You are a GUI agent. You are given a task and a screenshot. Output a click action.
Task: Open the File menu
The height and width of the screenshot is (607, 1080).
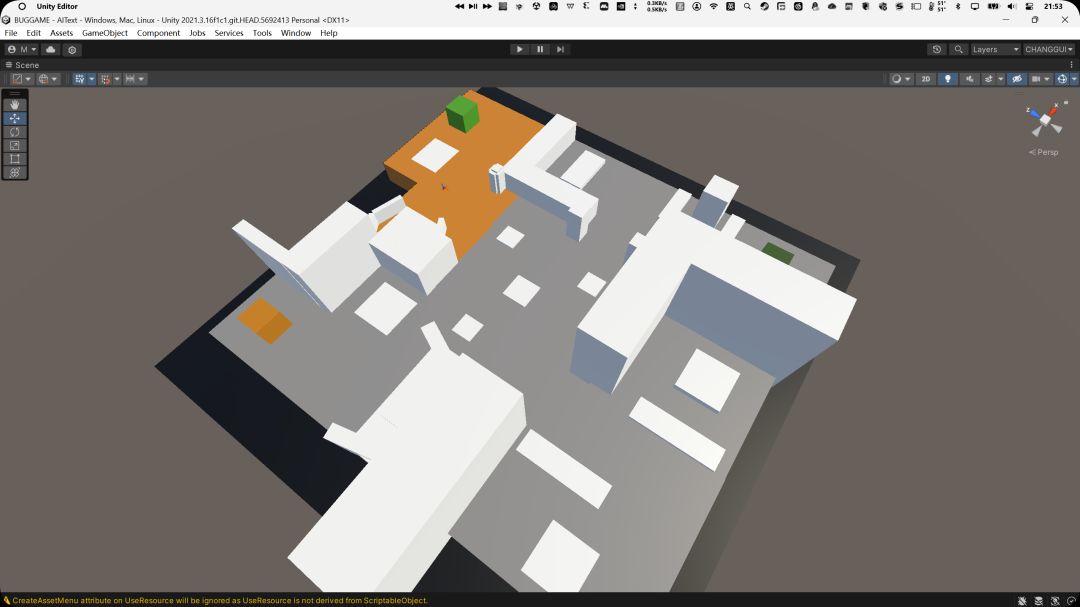11,33
